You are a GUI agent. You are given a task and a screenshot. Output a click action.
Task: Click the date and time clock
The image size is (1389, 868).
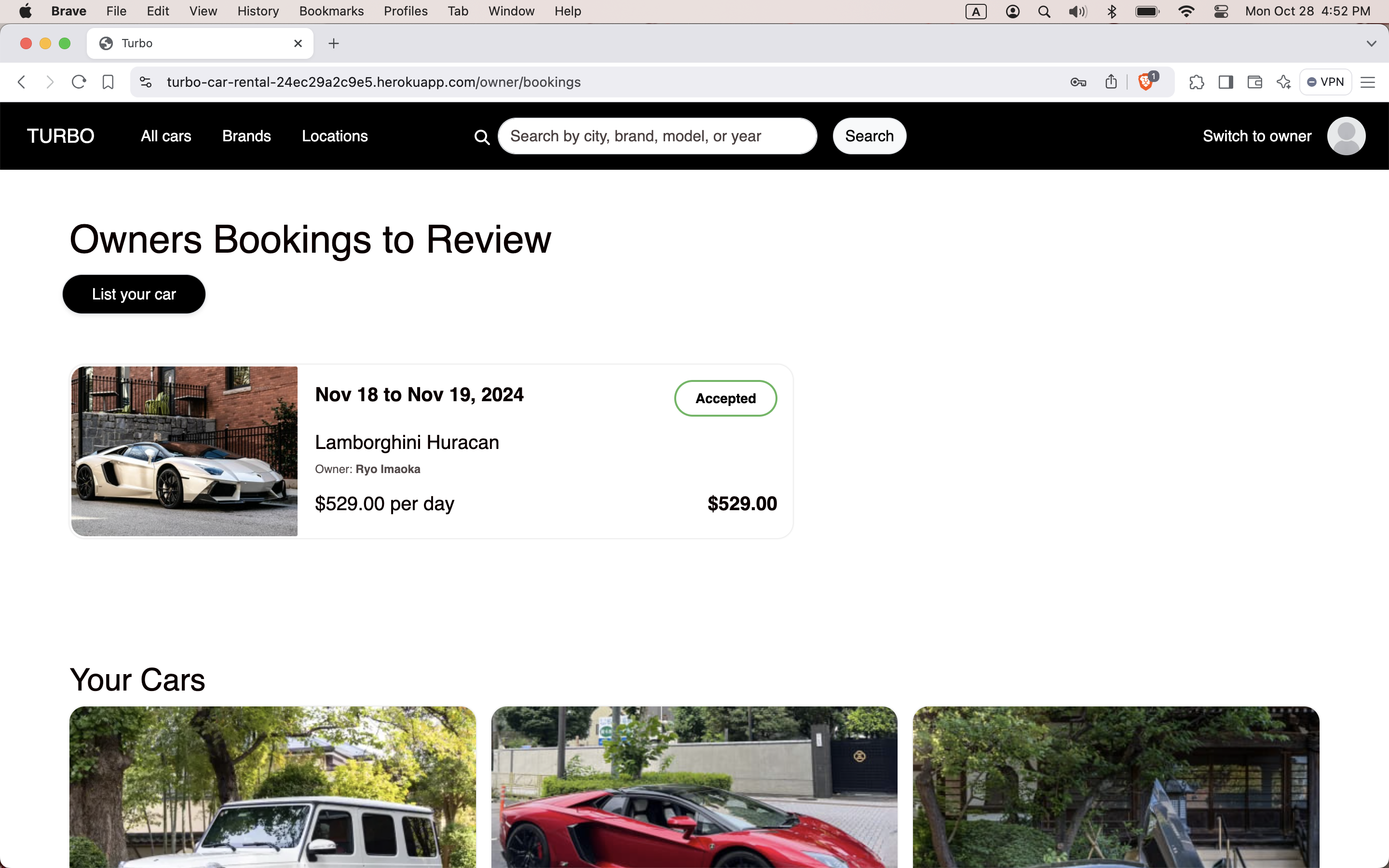click(x=1307, y=12)
